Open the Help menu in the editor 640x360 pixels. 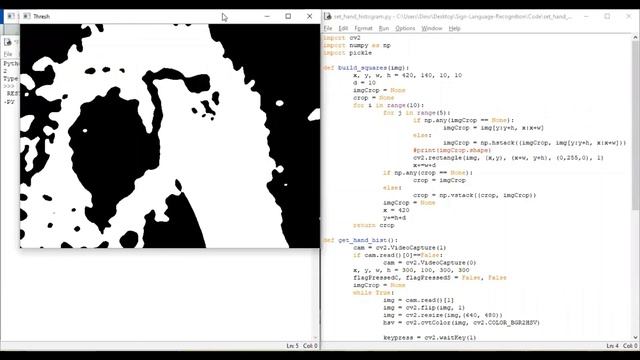pos(454,28)
